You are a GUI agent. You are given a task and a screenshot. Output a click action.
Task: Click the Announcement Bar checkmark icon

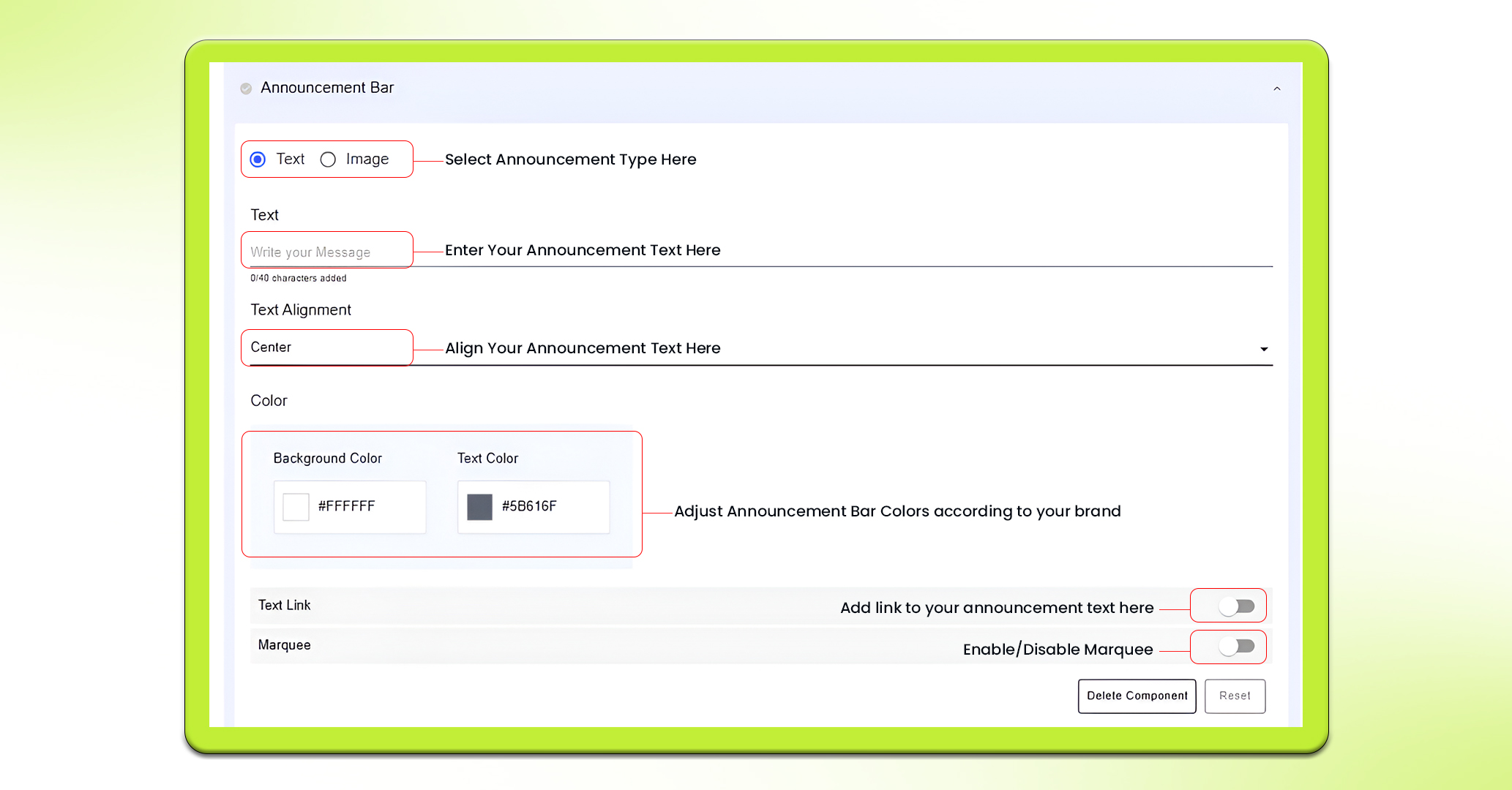tap(246, 89)
